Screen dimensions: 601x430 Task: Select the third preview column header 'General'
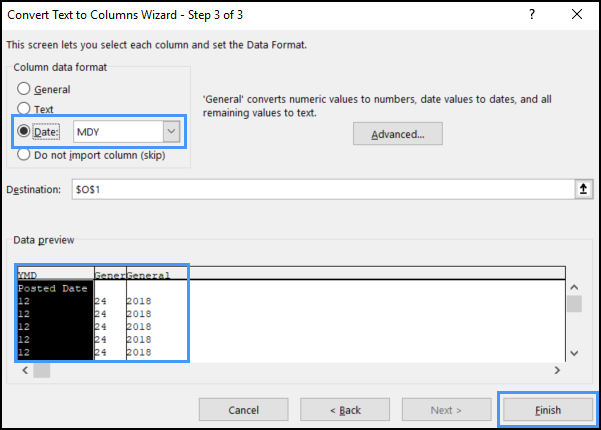point(148,275)
